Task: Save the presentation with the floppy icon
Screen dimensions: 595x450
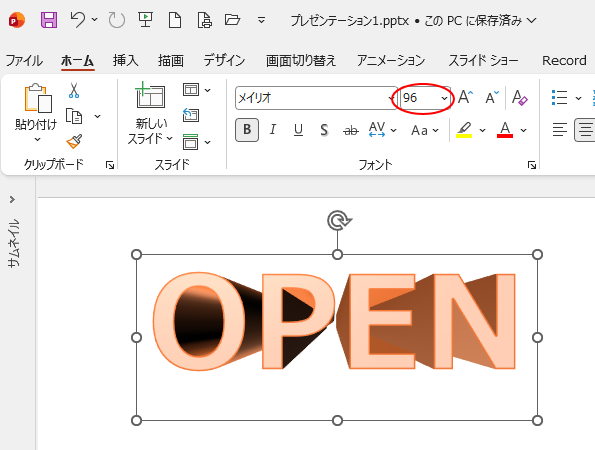Action: [x=49, y=20]
